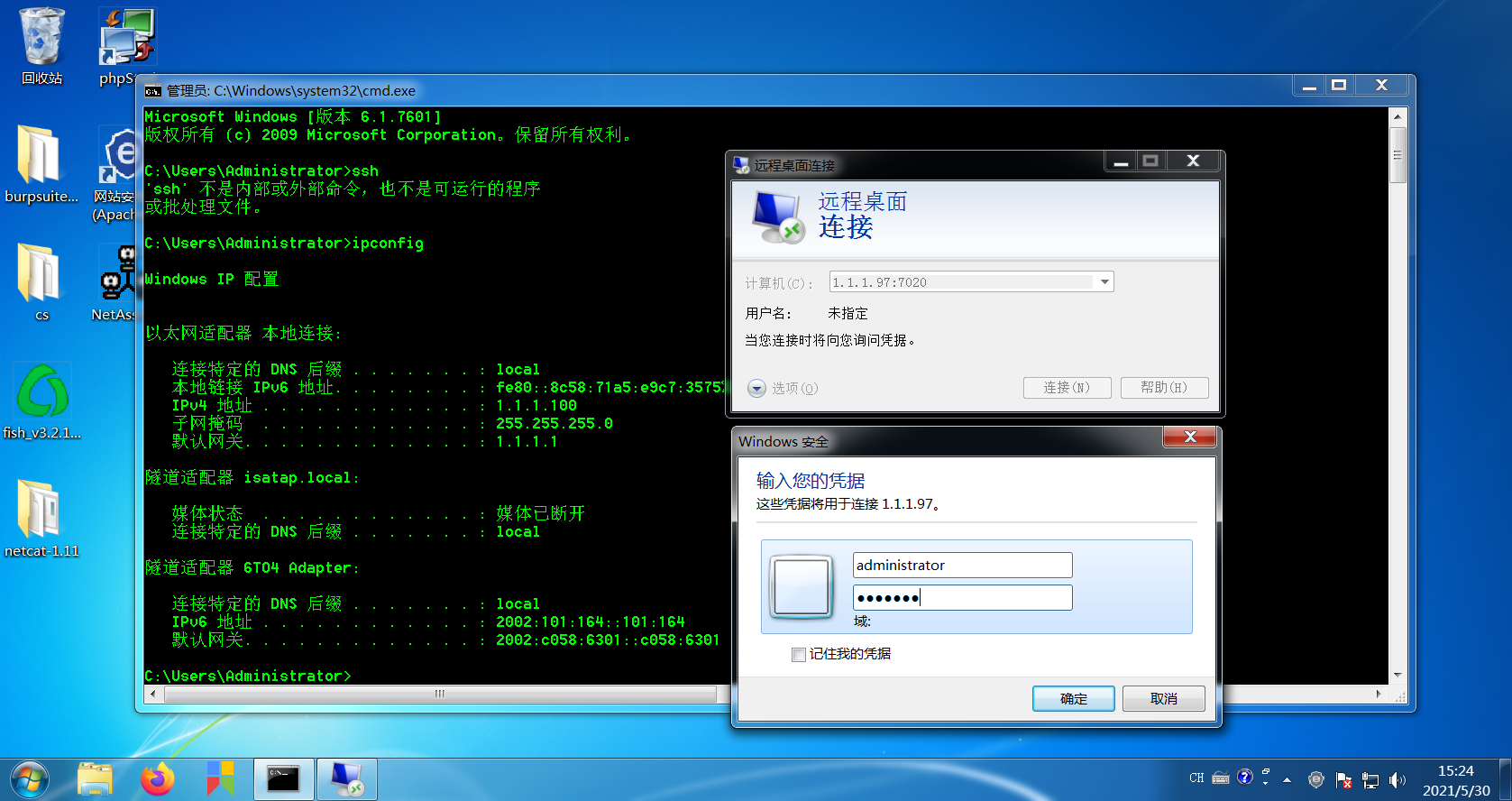The image size is (1512, 801).
Task: Click cmd horizontal scrollbar right arrow
Action: coord(1379,694)
